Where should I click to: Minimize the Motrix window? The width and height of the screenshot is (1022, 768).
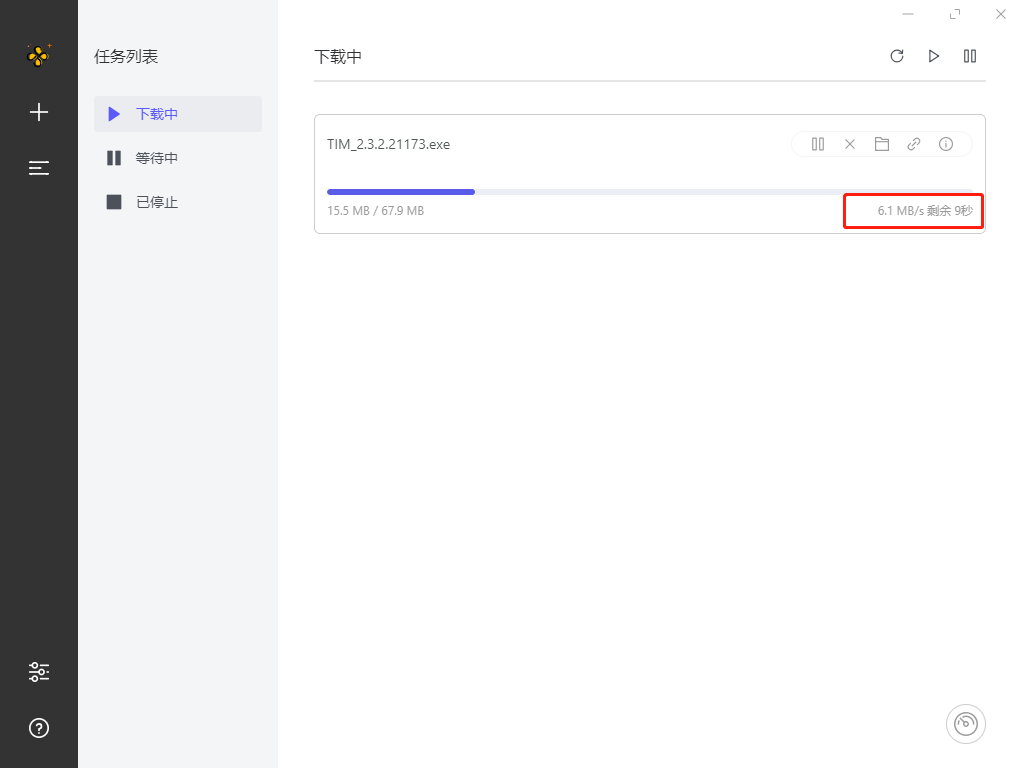[908, 14]
